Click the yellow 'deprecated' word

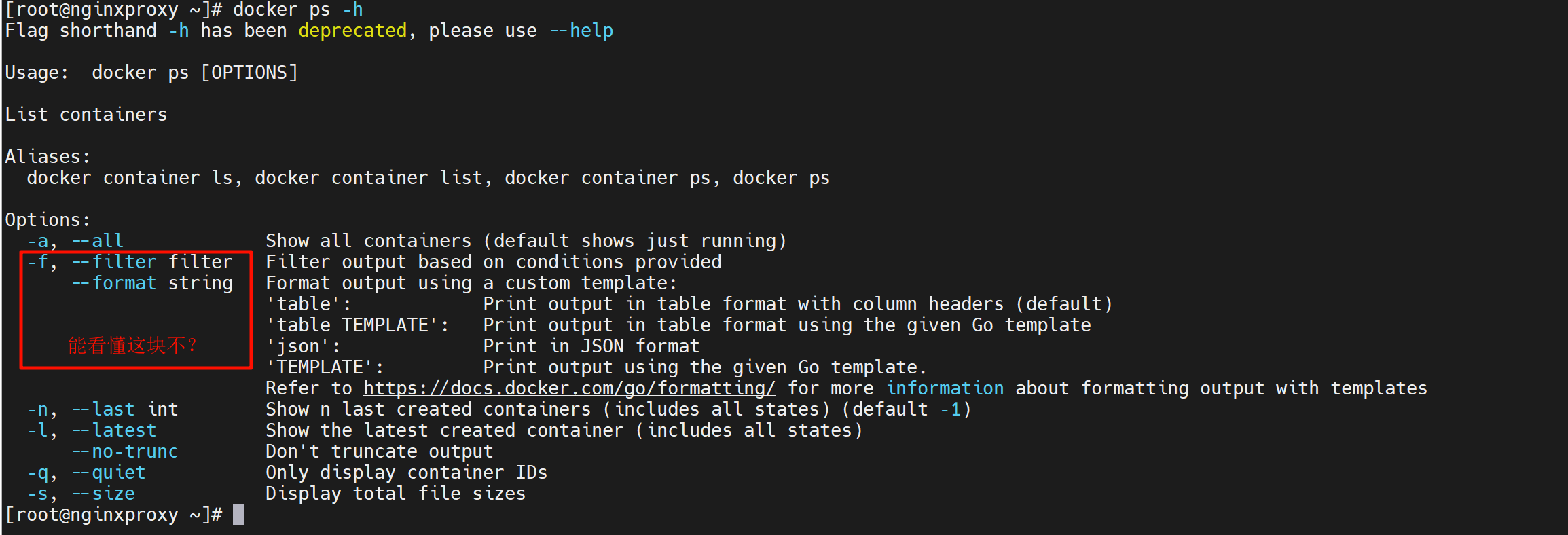click(352, 31)
